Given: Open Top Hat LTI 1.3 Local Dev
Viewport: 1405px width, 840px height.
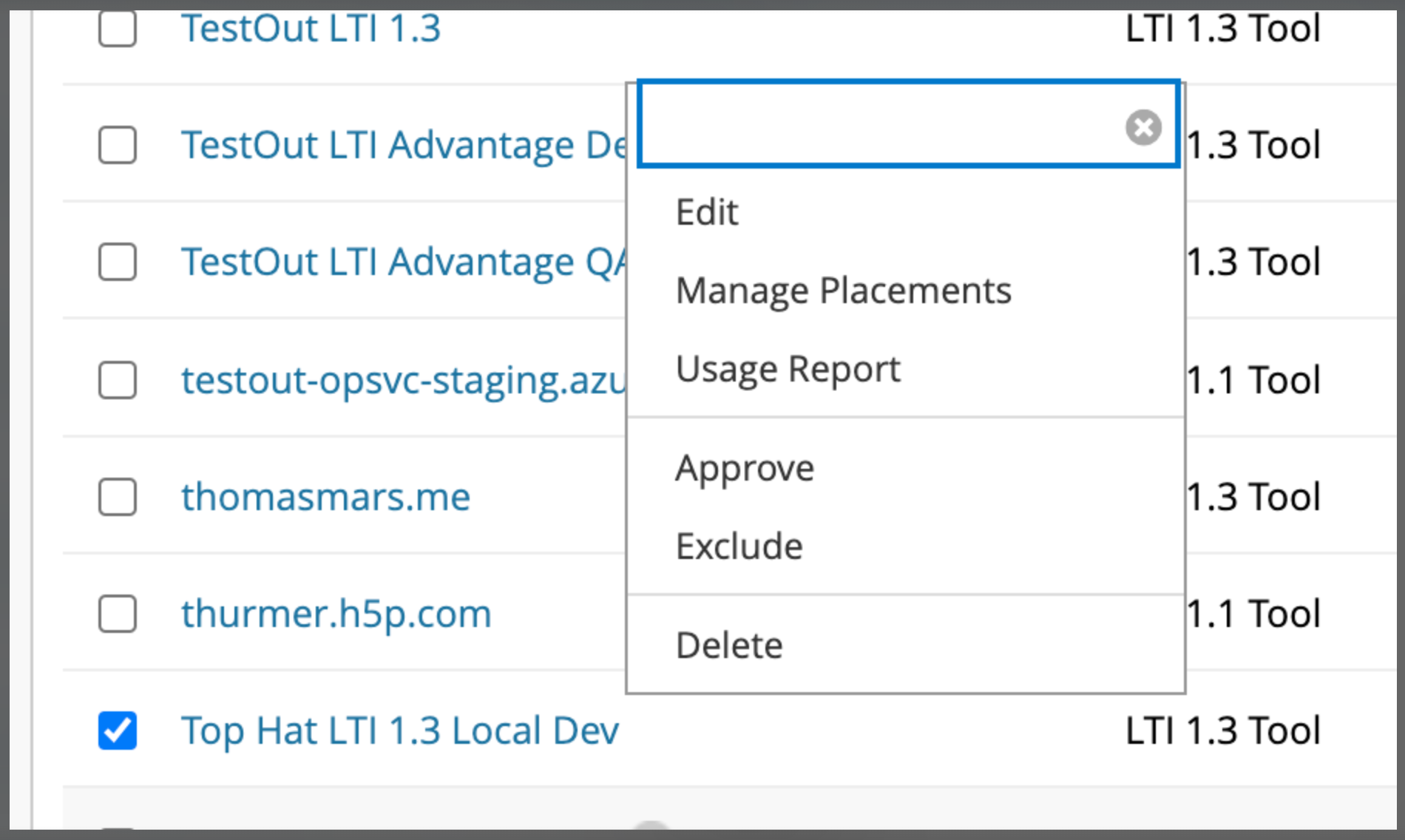Looking at the screenshot, I should tap(400, 730).
